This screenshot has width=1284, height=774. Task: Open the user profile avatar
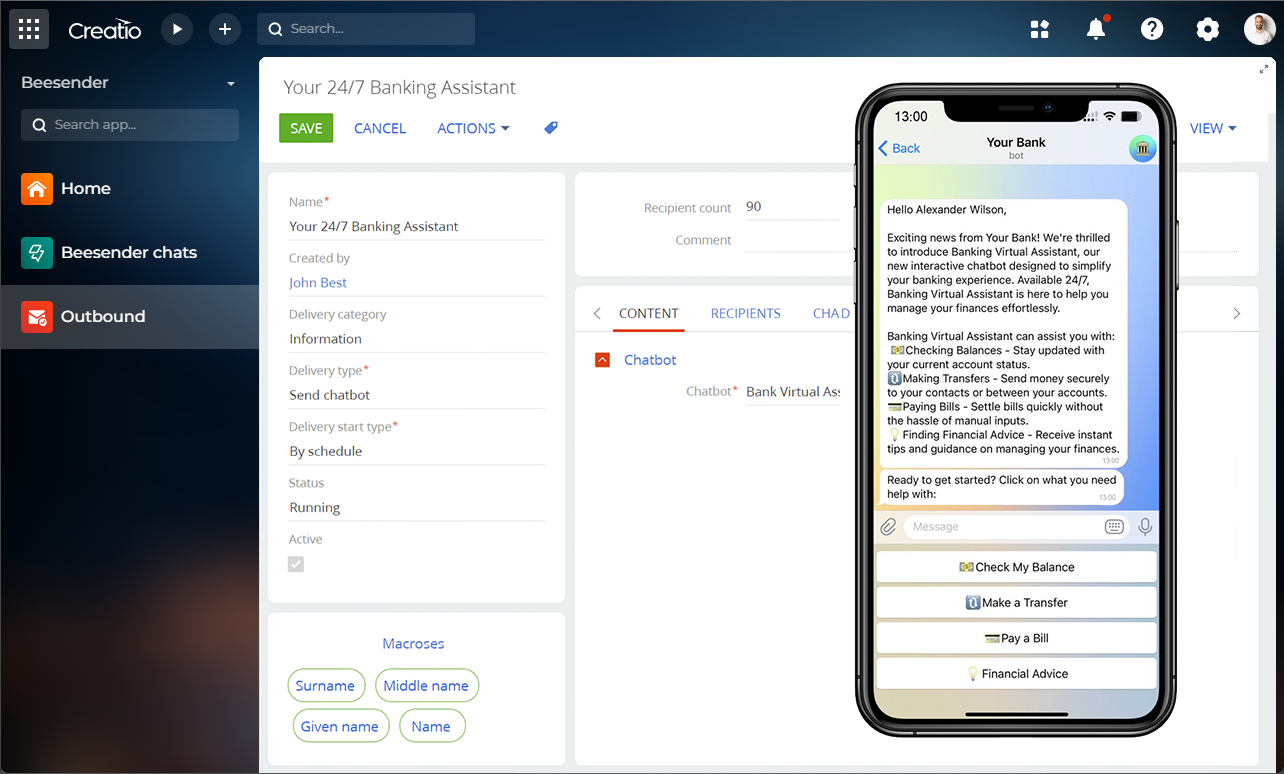pyautogui.click(x=1260, y=29)
